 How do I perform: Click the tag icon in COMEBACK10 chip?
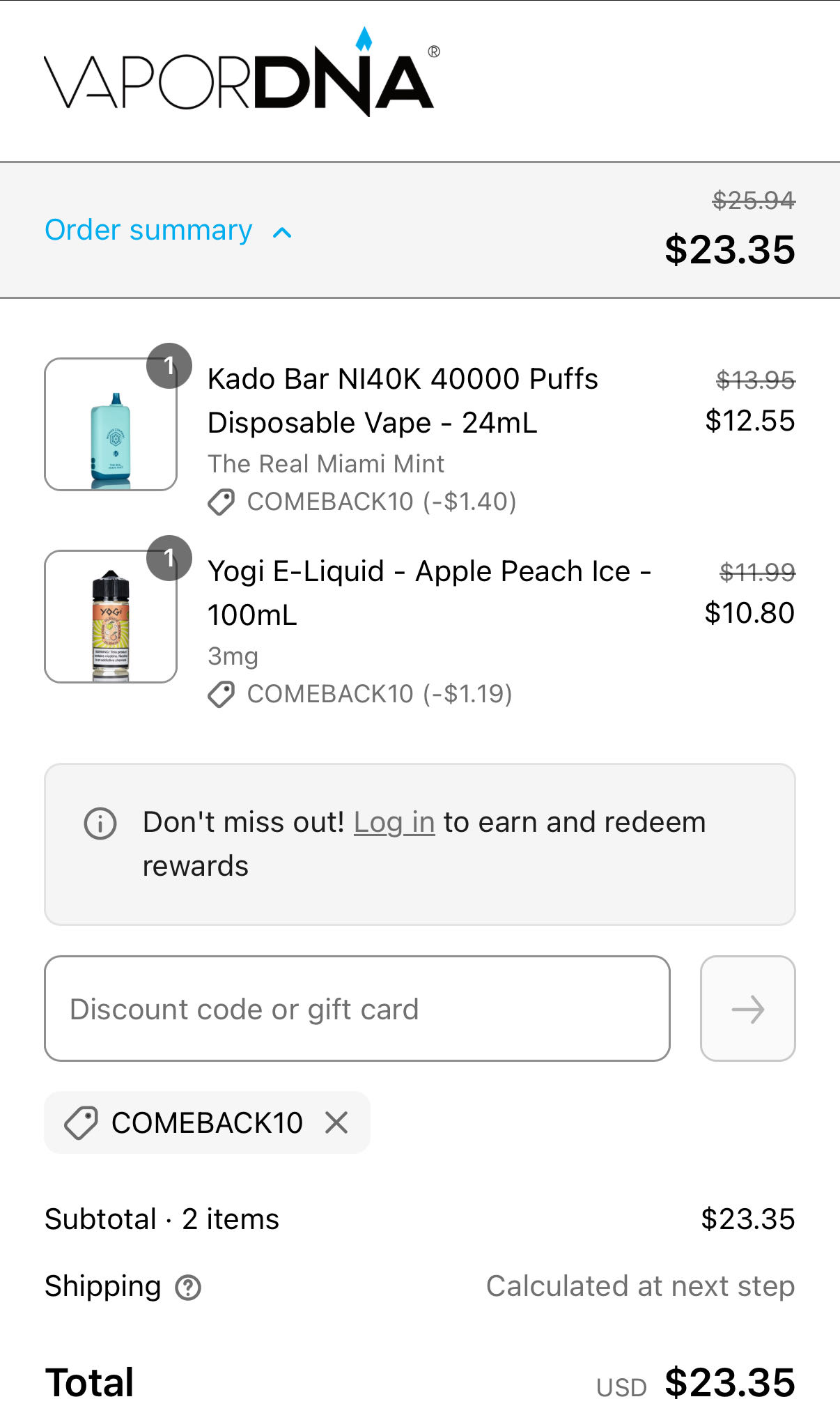coord(81,1123)
